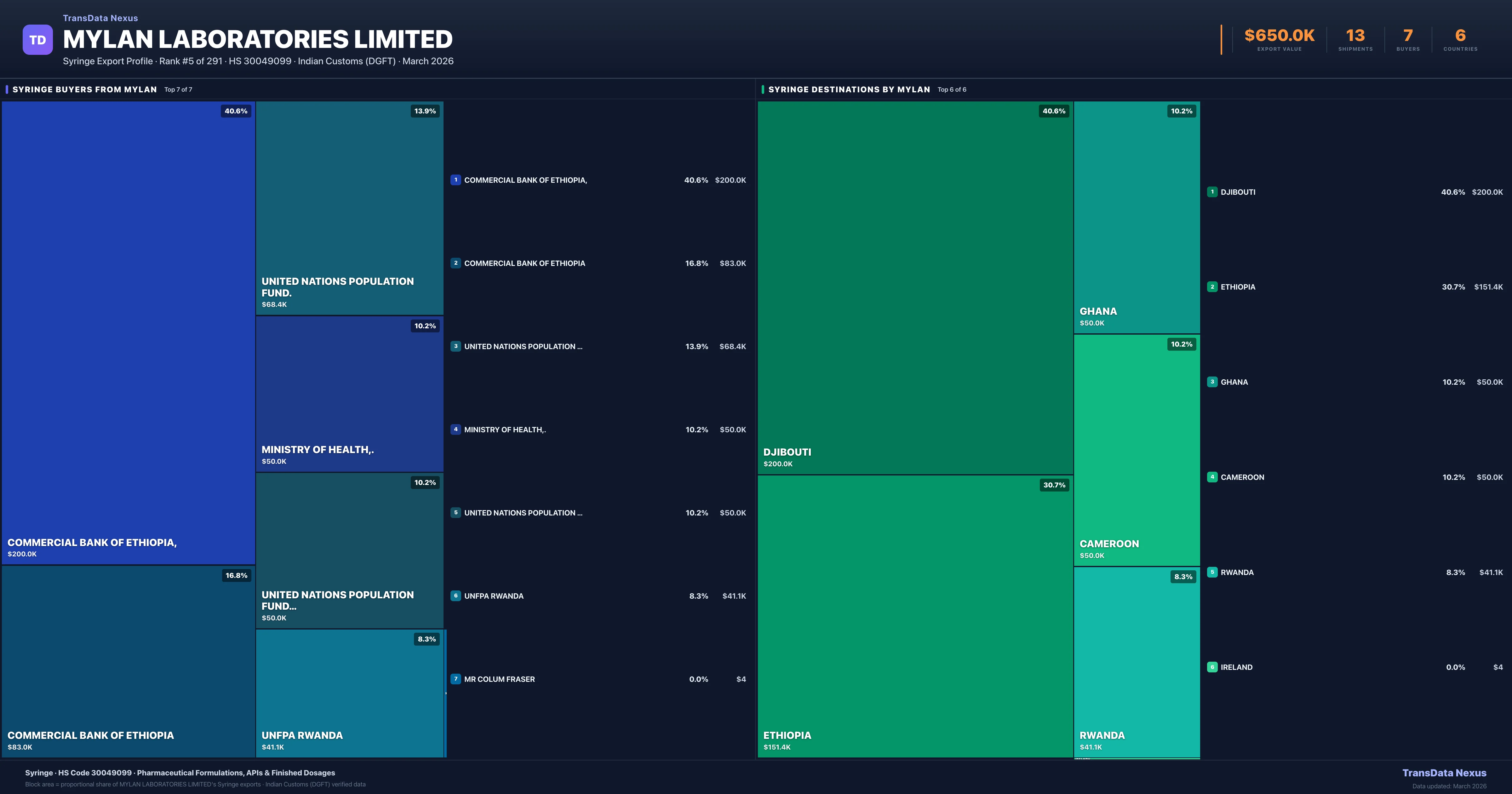
Task: Click rank badge 4 beside CAMEROON
Action: point(1212,477)
